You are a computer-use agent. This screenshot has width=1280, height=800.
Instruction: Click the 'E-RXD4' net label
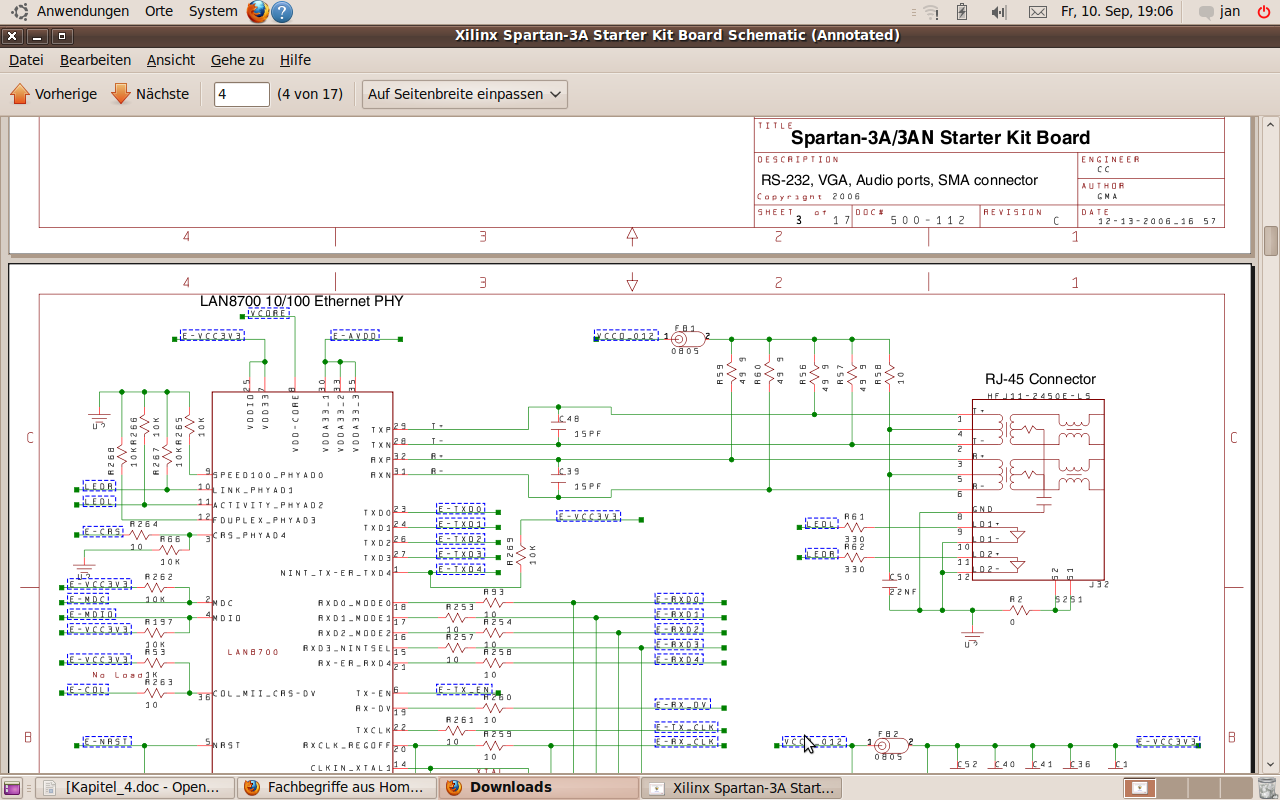click(679, 659)
